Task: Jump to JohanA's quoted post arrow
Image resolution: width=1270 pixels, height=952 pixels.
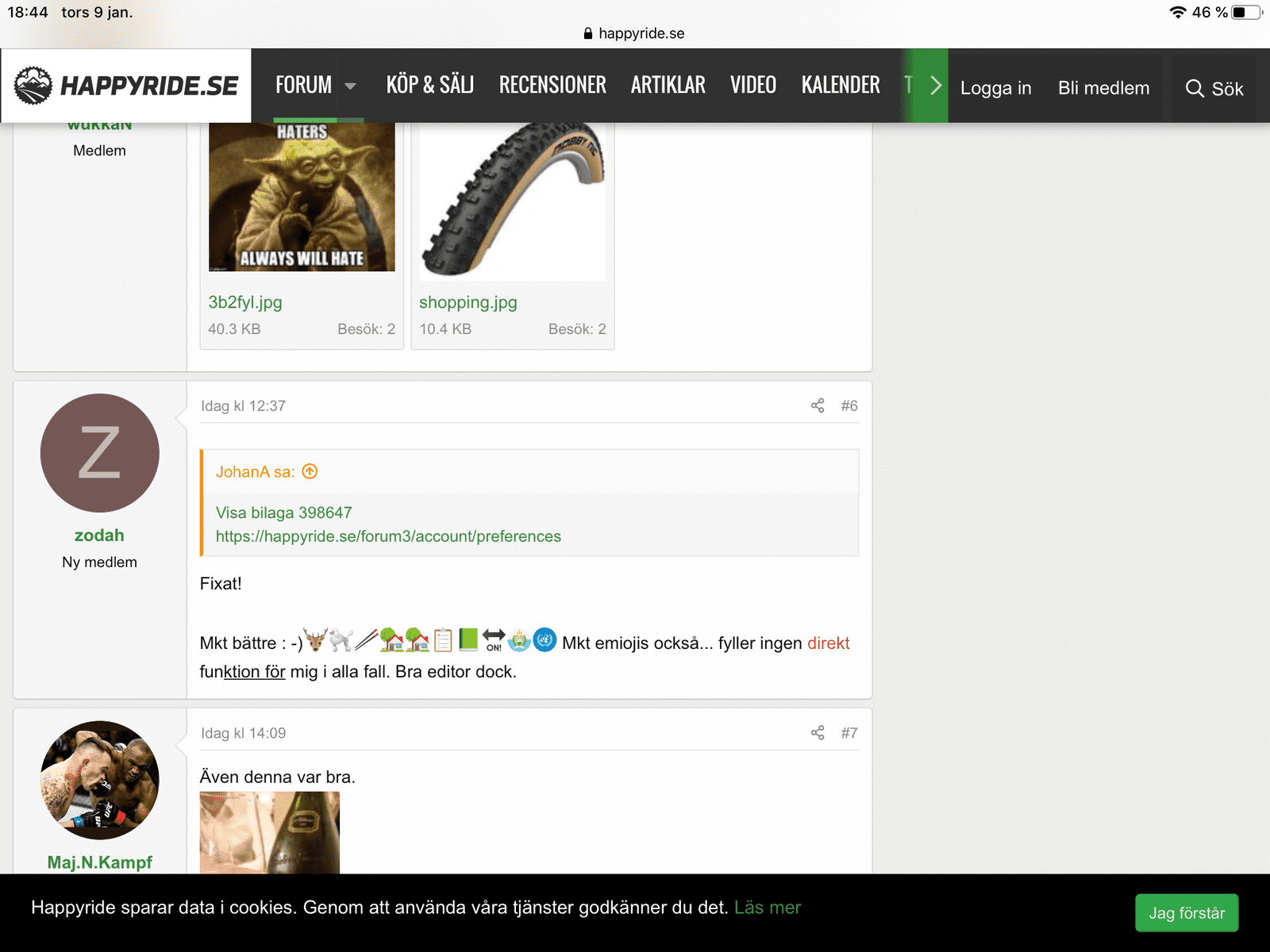Action: [310, 471]
